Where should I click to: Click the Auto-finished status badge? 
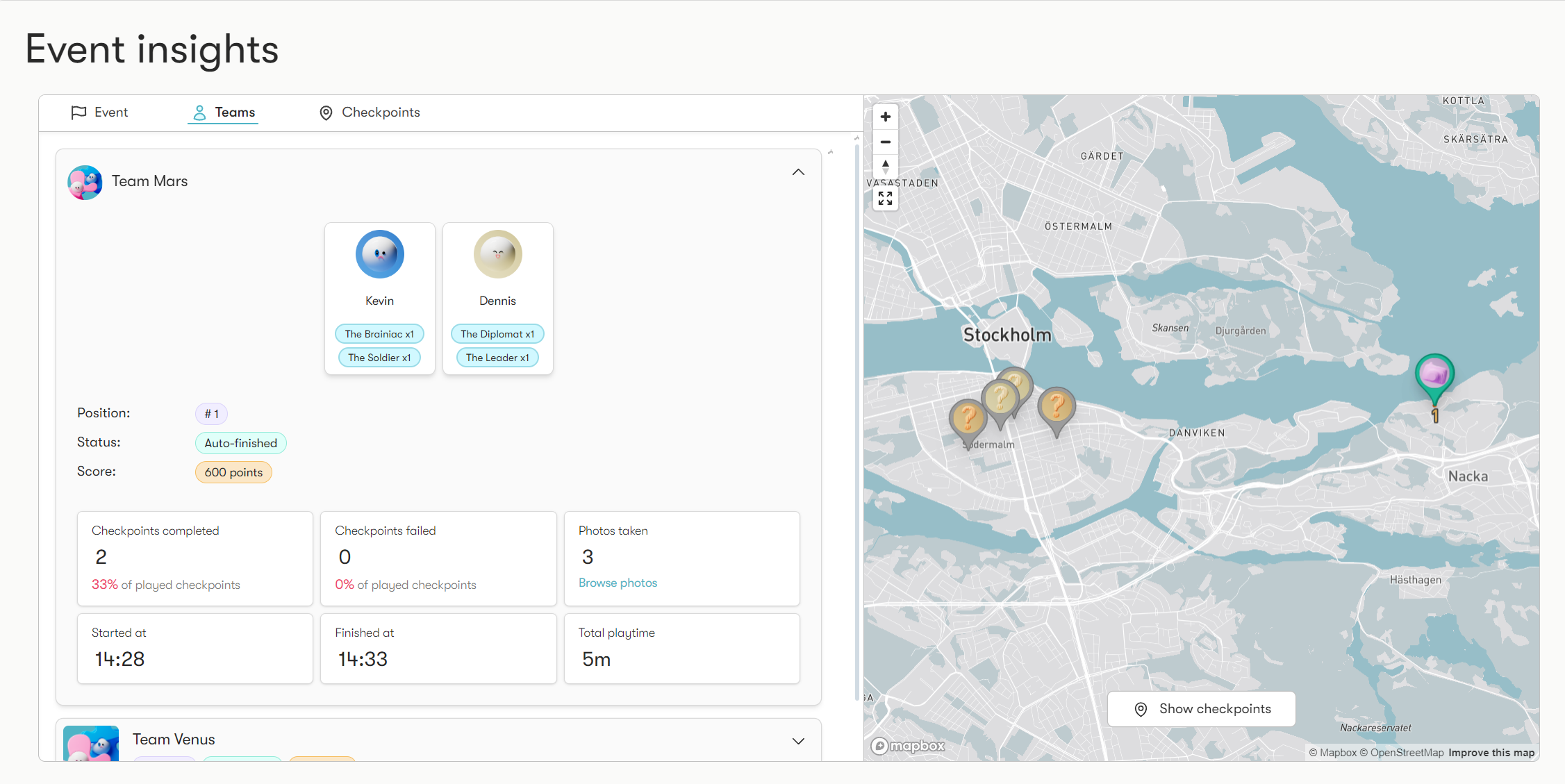point(240,443)
